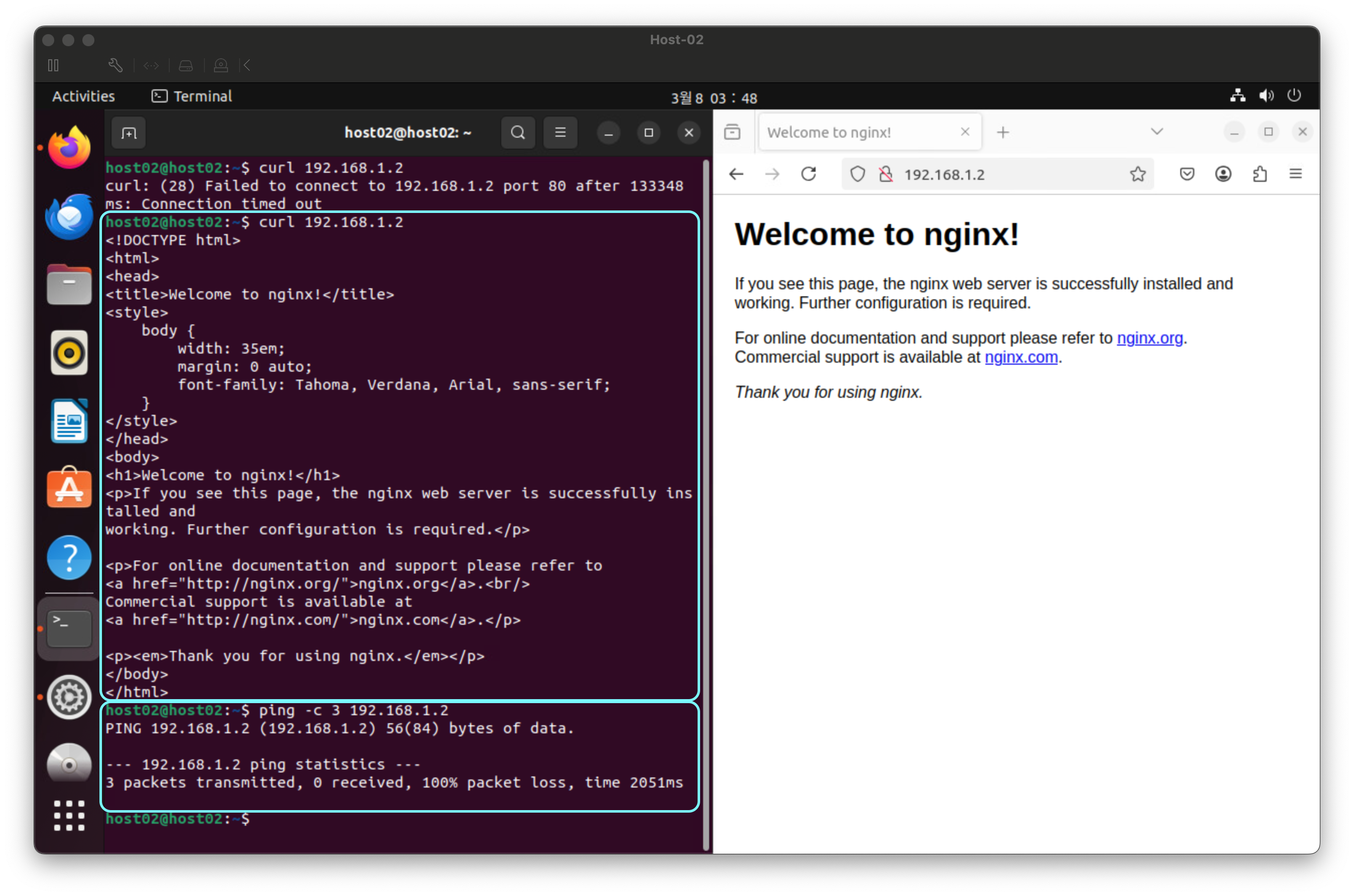Screen dimensions: 1354x896
Task: Follow the nginx.org link
Action: [1149, 338]
